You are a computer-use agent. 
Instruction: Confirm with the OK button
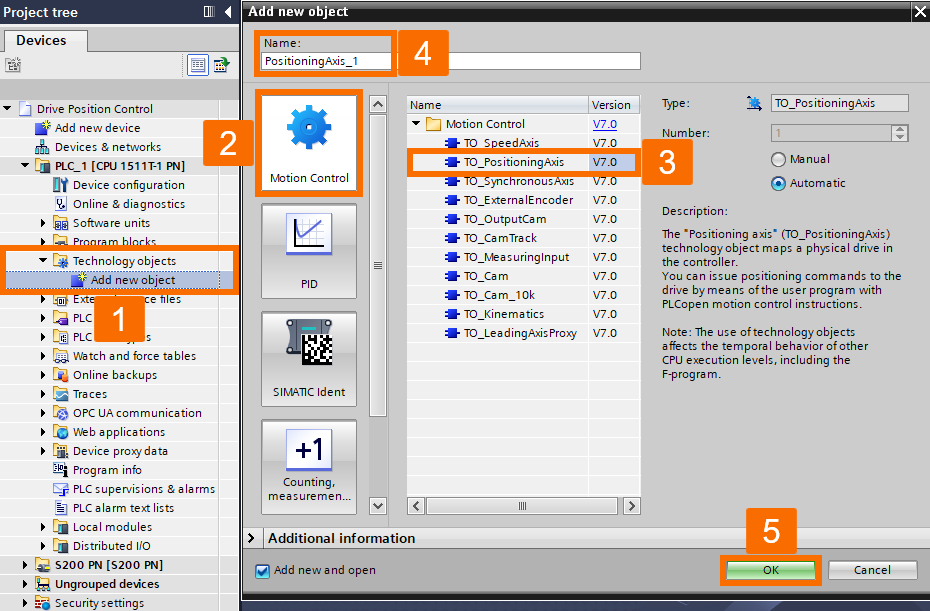770,569
